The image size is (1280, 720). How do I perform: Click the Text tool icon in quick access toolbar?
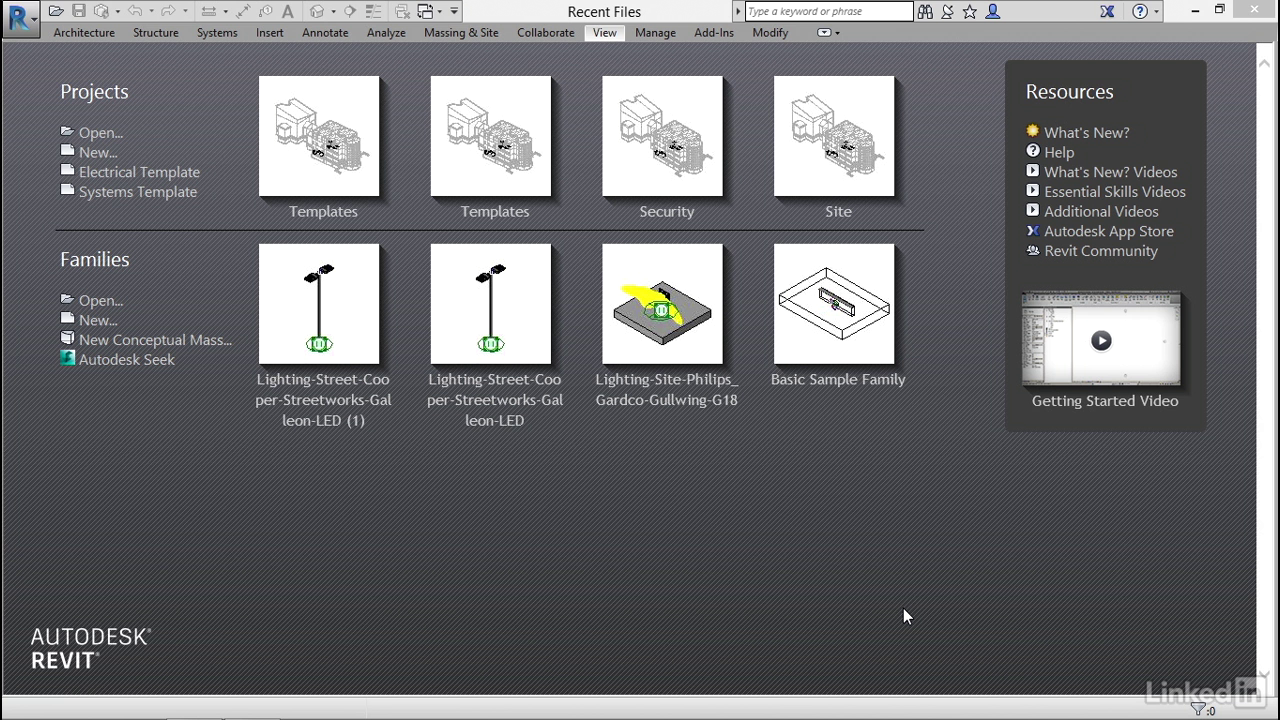click(288, 12)
